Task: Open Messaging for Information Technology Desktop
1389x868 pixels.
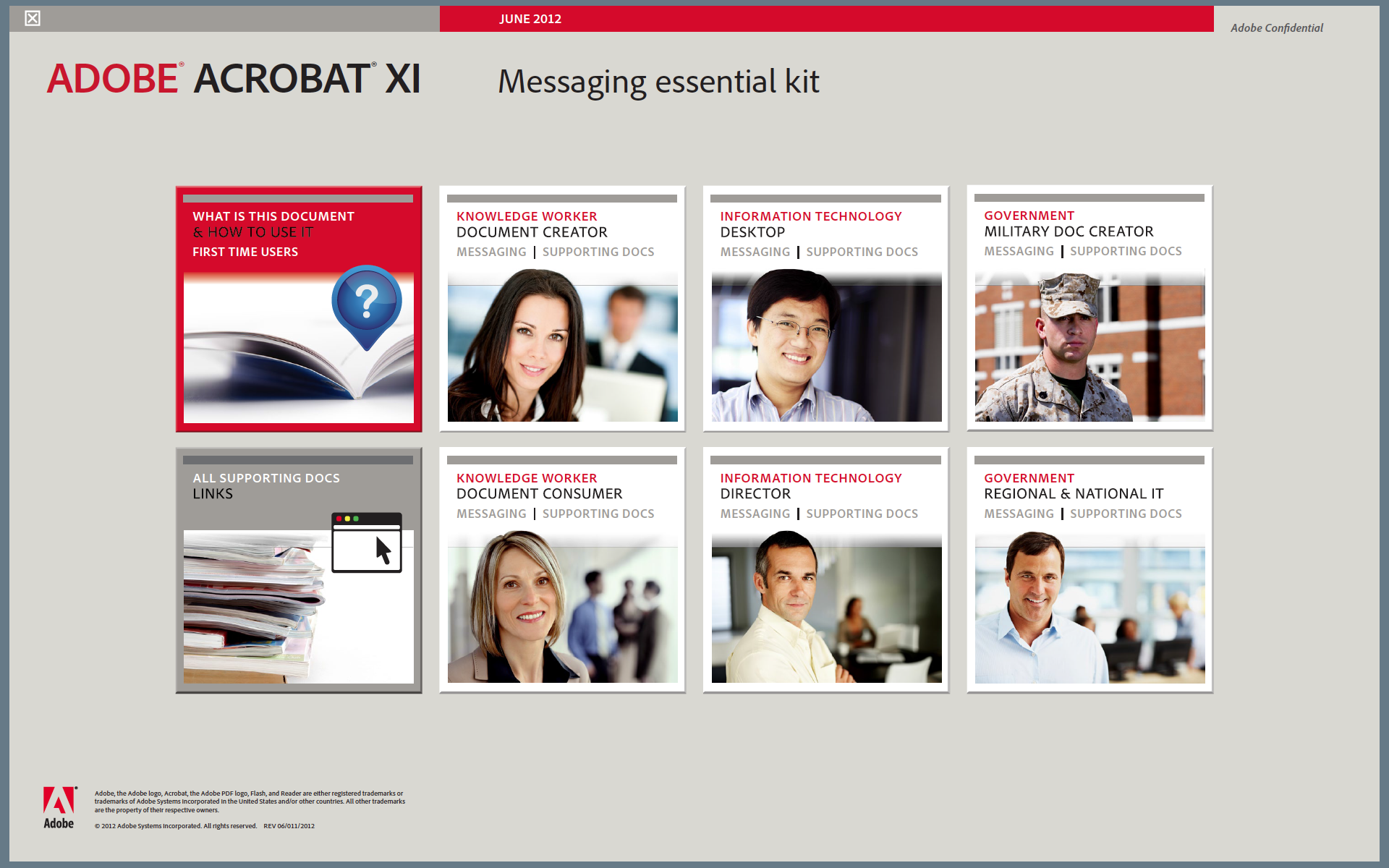Action: (755, 252)
